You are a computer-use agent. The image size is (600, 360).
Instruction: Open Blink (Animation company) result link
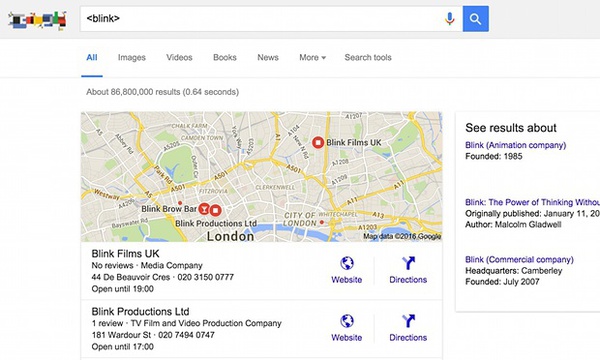click(515, 145)
